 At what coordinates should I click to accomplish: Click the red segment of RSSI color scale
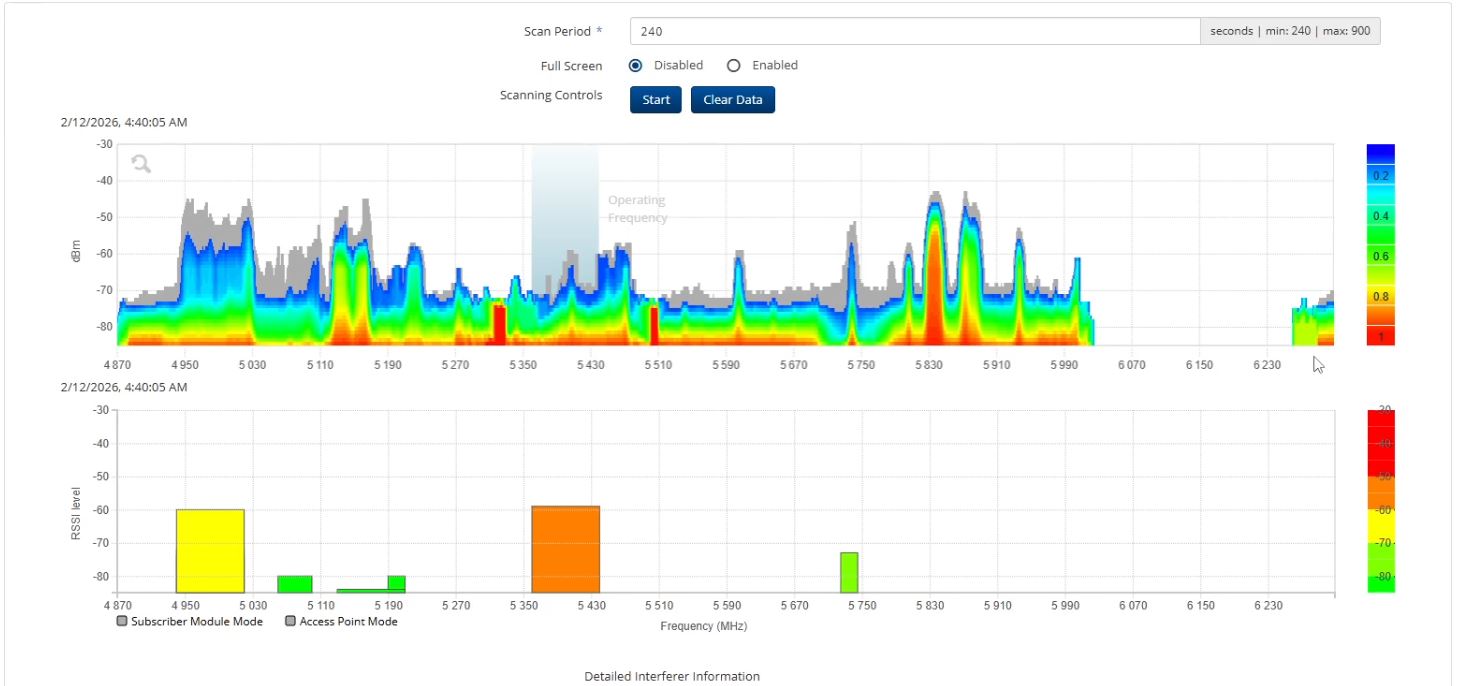(1380, 440)
